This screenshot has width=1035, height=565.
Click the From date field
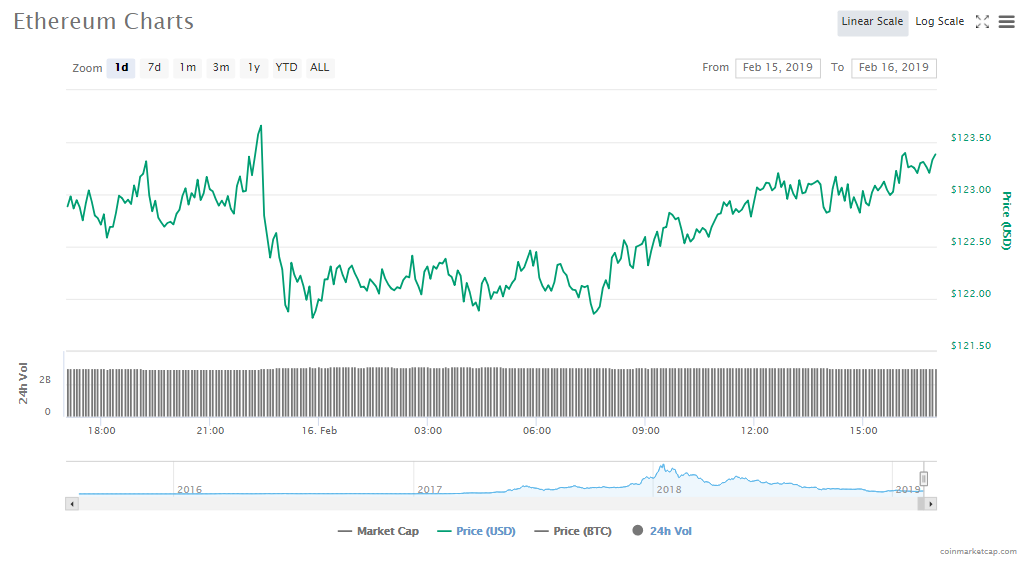click(x=778, y=68)
